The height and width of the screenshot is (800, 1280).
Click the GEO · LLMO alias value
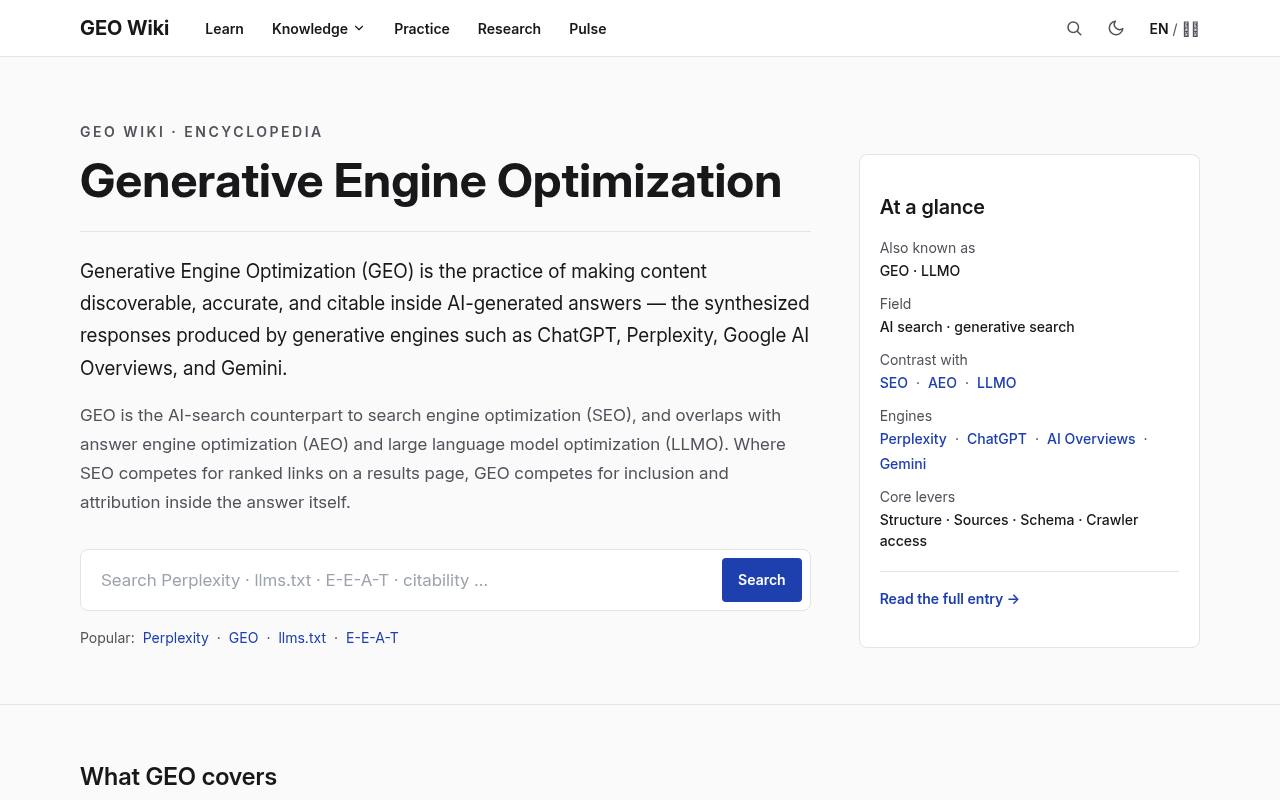coord(920,271)
